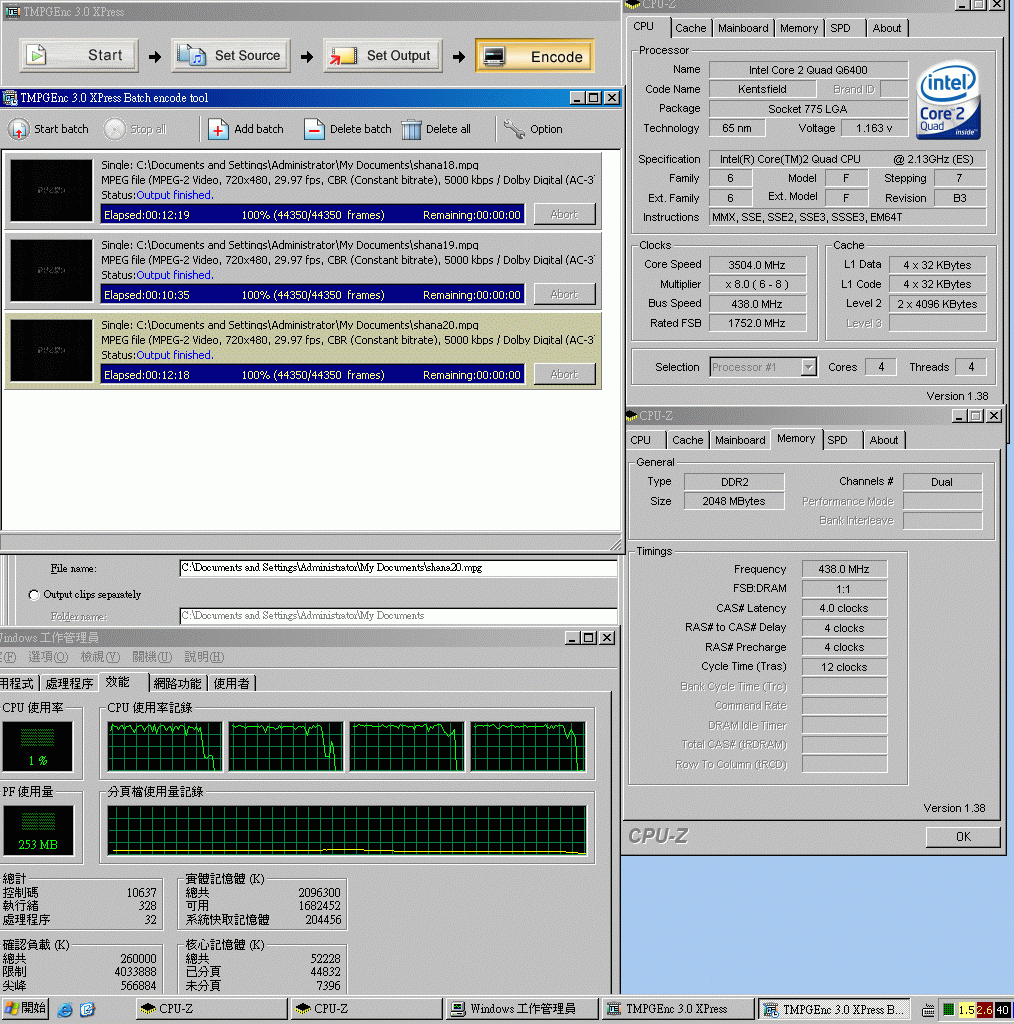Switch to 網路功能 tab in Task Manager

tap(178, 683)
